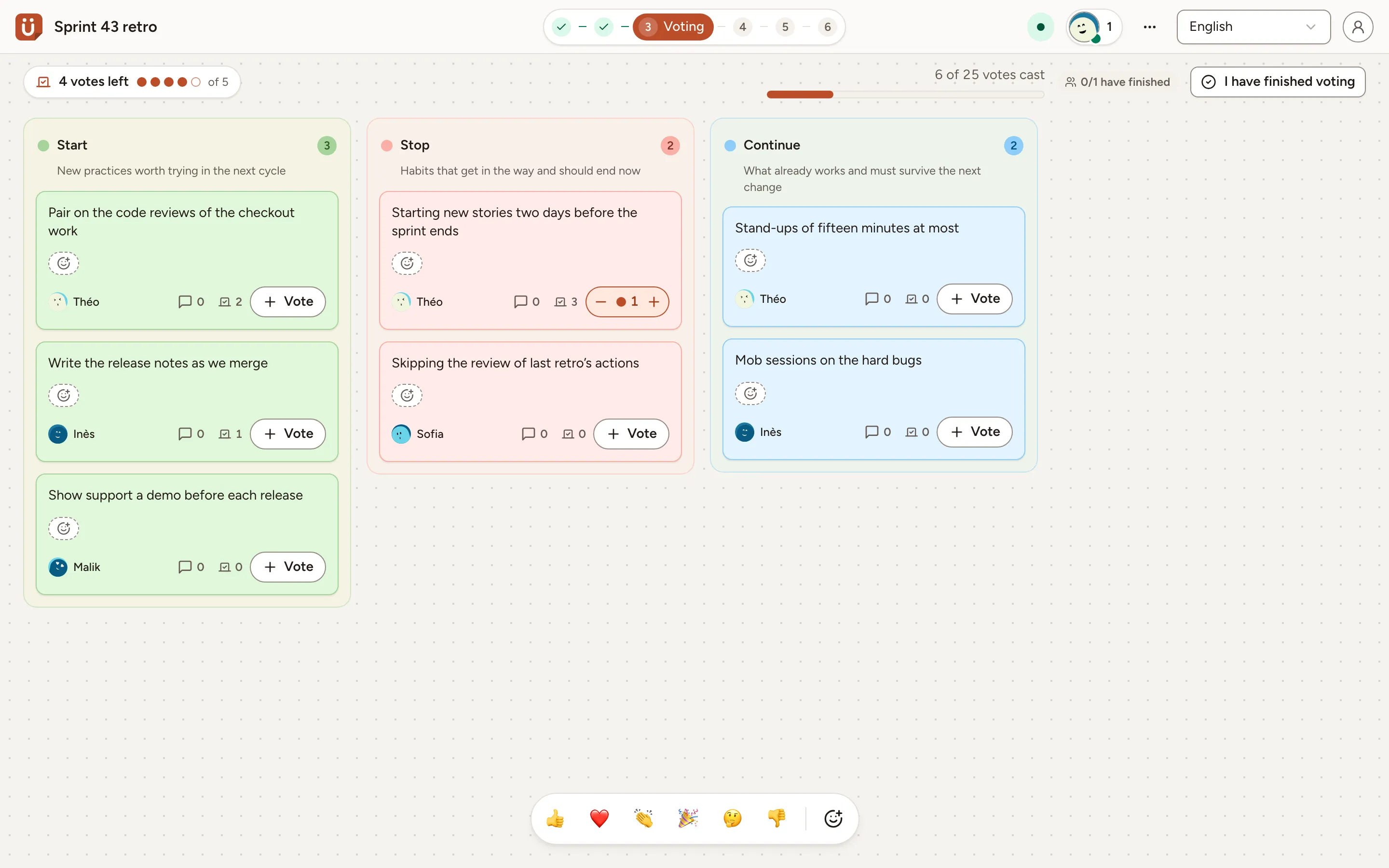This screenshot has height=868, width=1389.
Task: Jump to step 5 in stepper
Action: (x=785, y=27)
